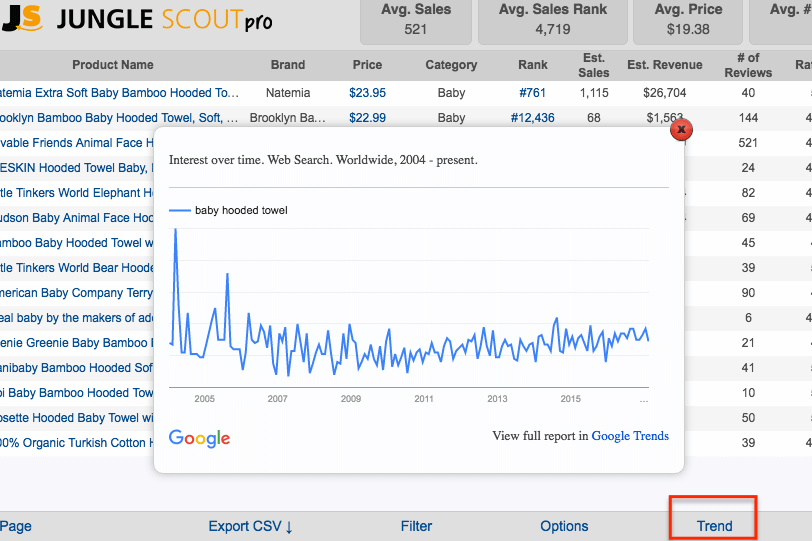Viewport: 812px width, 541px height.
Task: Click the Brooklyn Ba... brand cell
Action: tap(288, 118)
